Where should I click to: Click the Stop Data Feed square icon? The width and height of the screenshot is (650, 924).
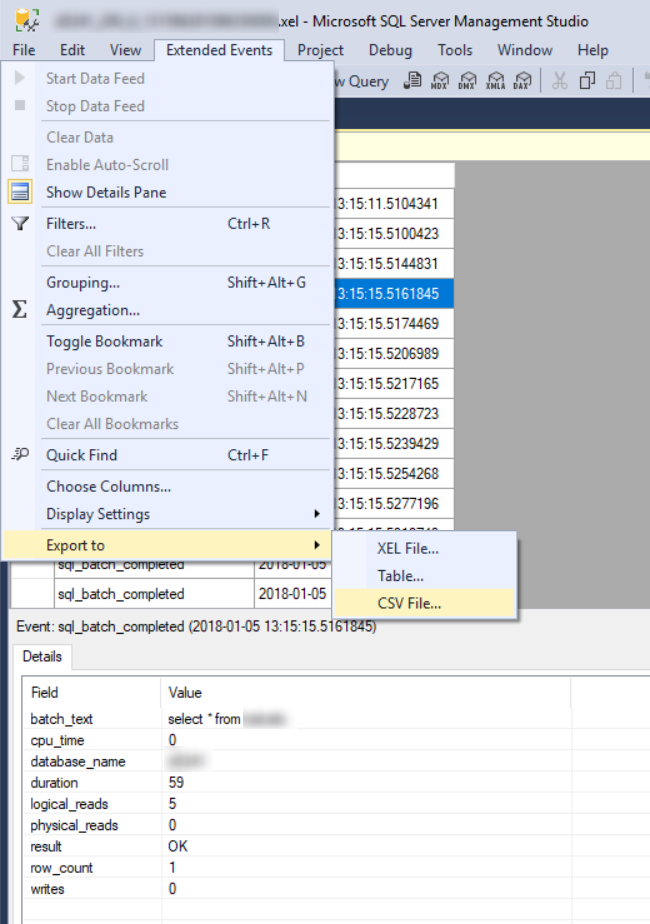coord(19,105)
